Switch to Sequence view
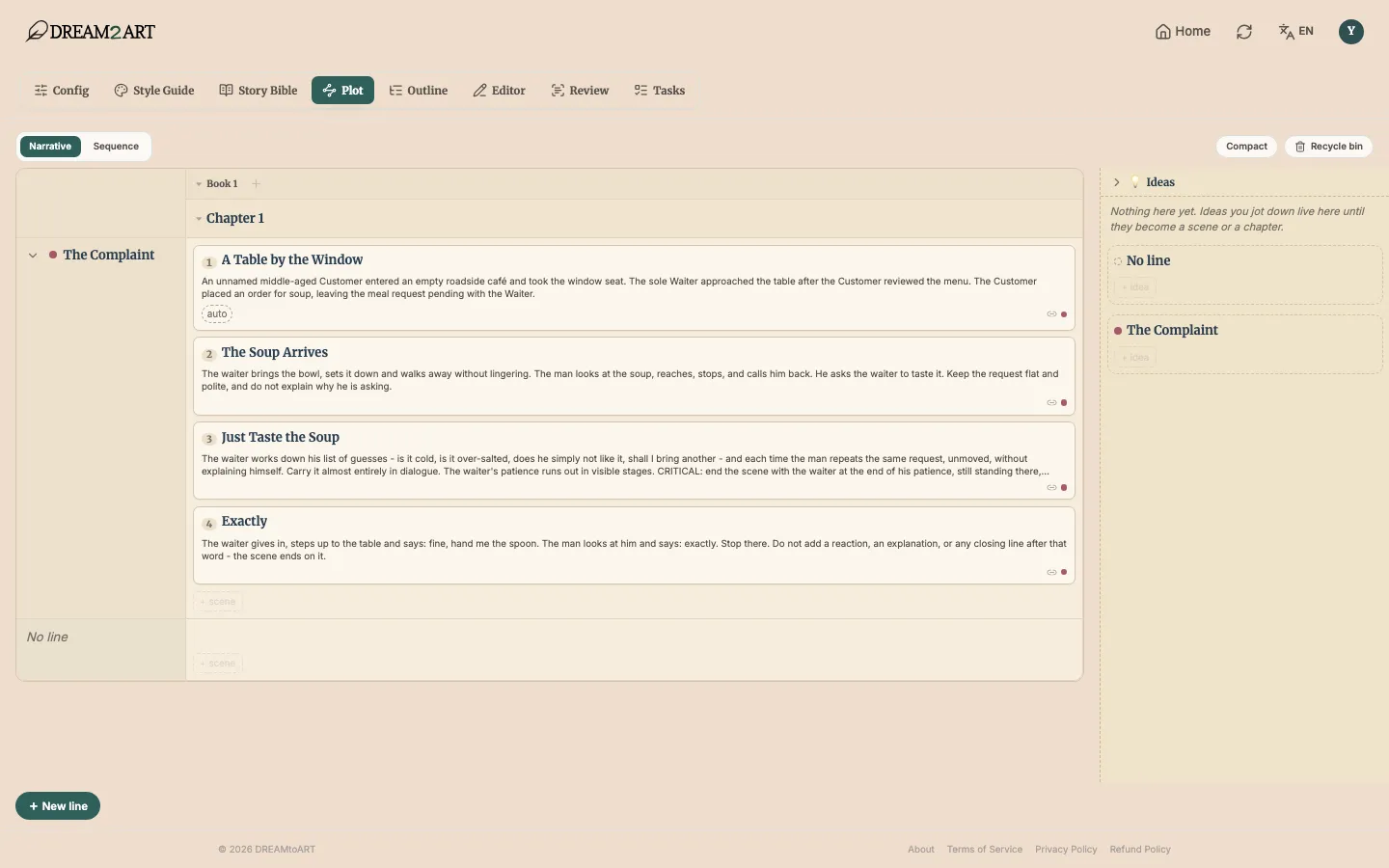 pos(116,147)
